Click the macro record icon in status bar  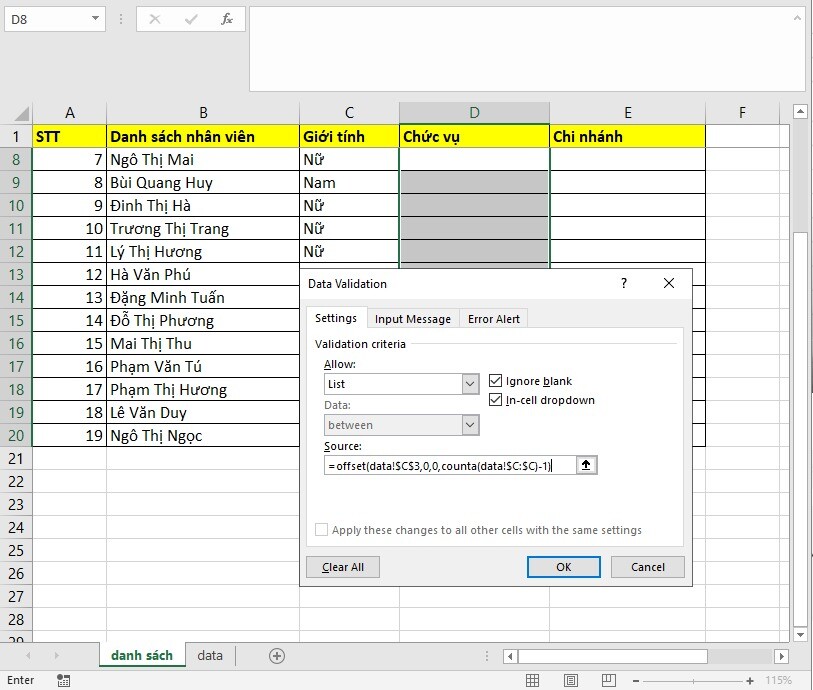pyautogui.click(x=64, y=680)
